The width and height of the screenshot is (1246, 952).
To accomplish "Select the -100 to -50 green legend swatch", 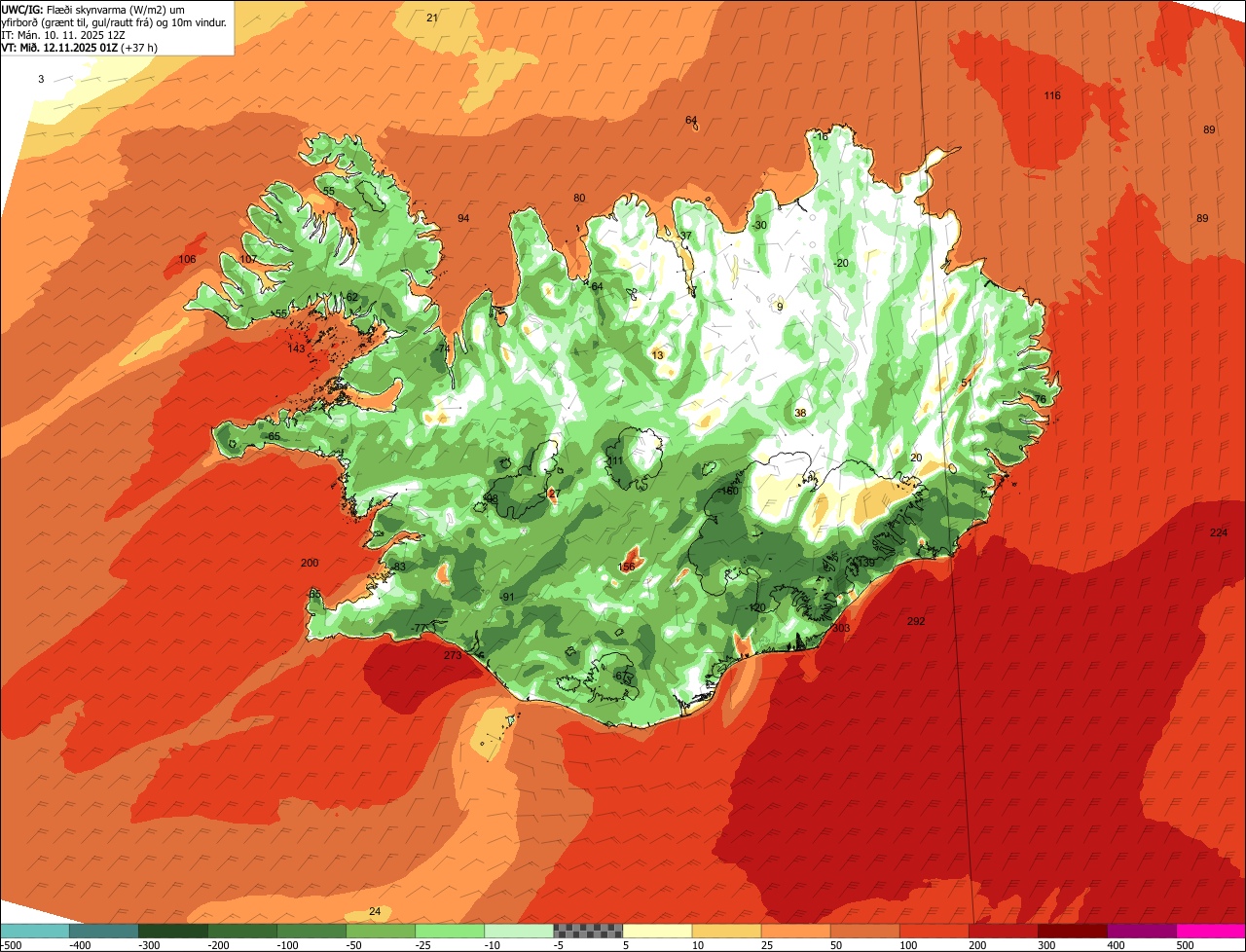I will tap(311, 932).
